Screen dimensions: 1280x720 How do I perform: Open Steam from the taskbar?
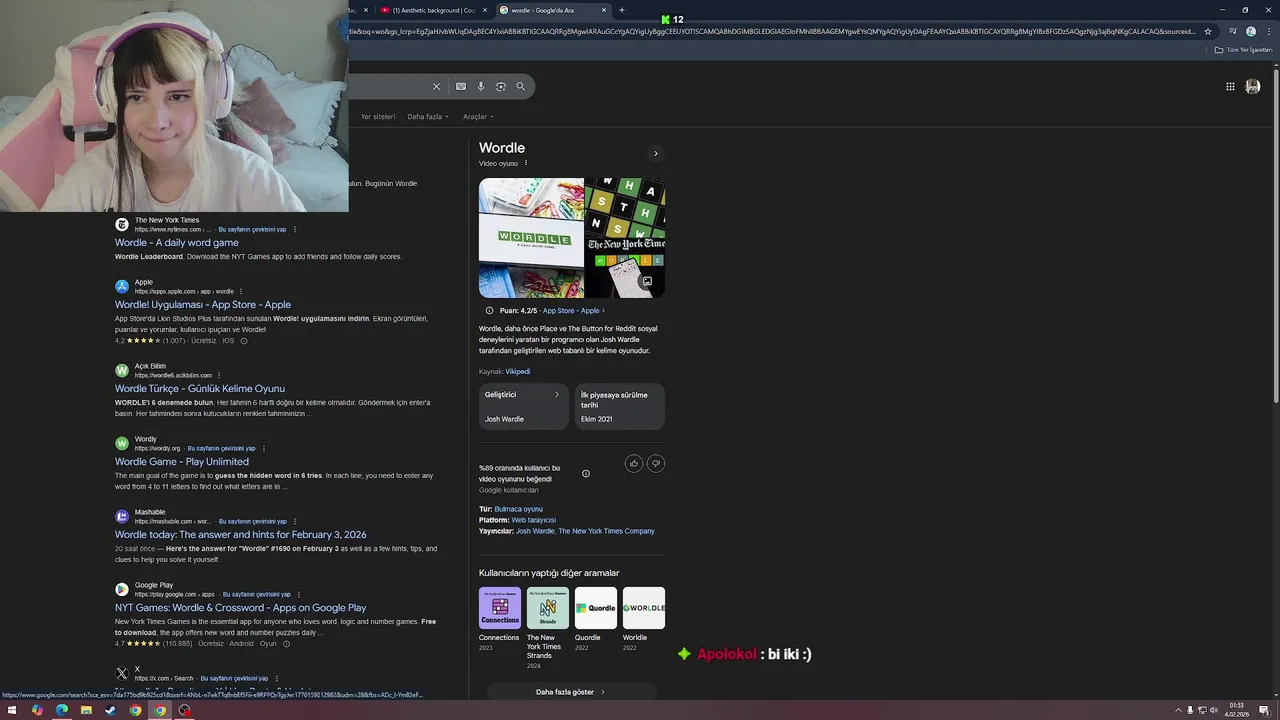tap(110, 710)
